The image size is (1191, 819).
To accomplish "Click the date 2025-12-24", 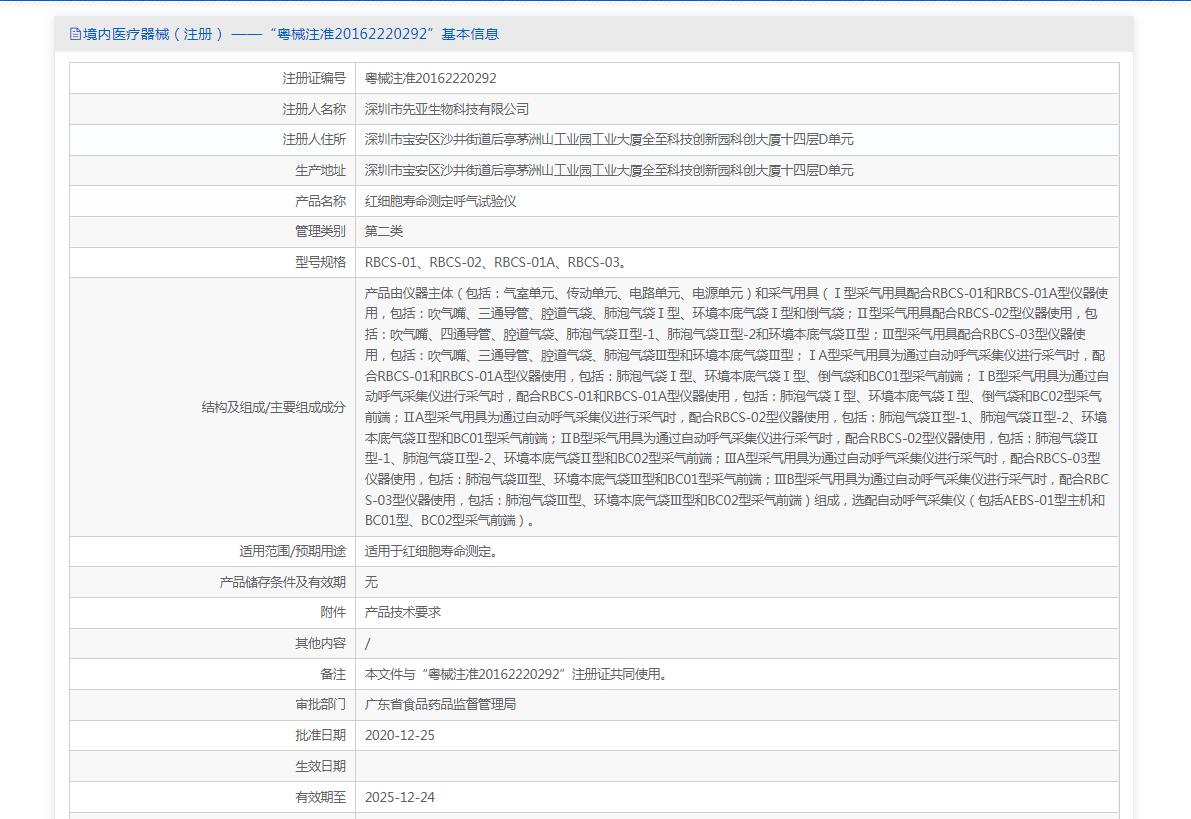I will (400, 798).
